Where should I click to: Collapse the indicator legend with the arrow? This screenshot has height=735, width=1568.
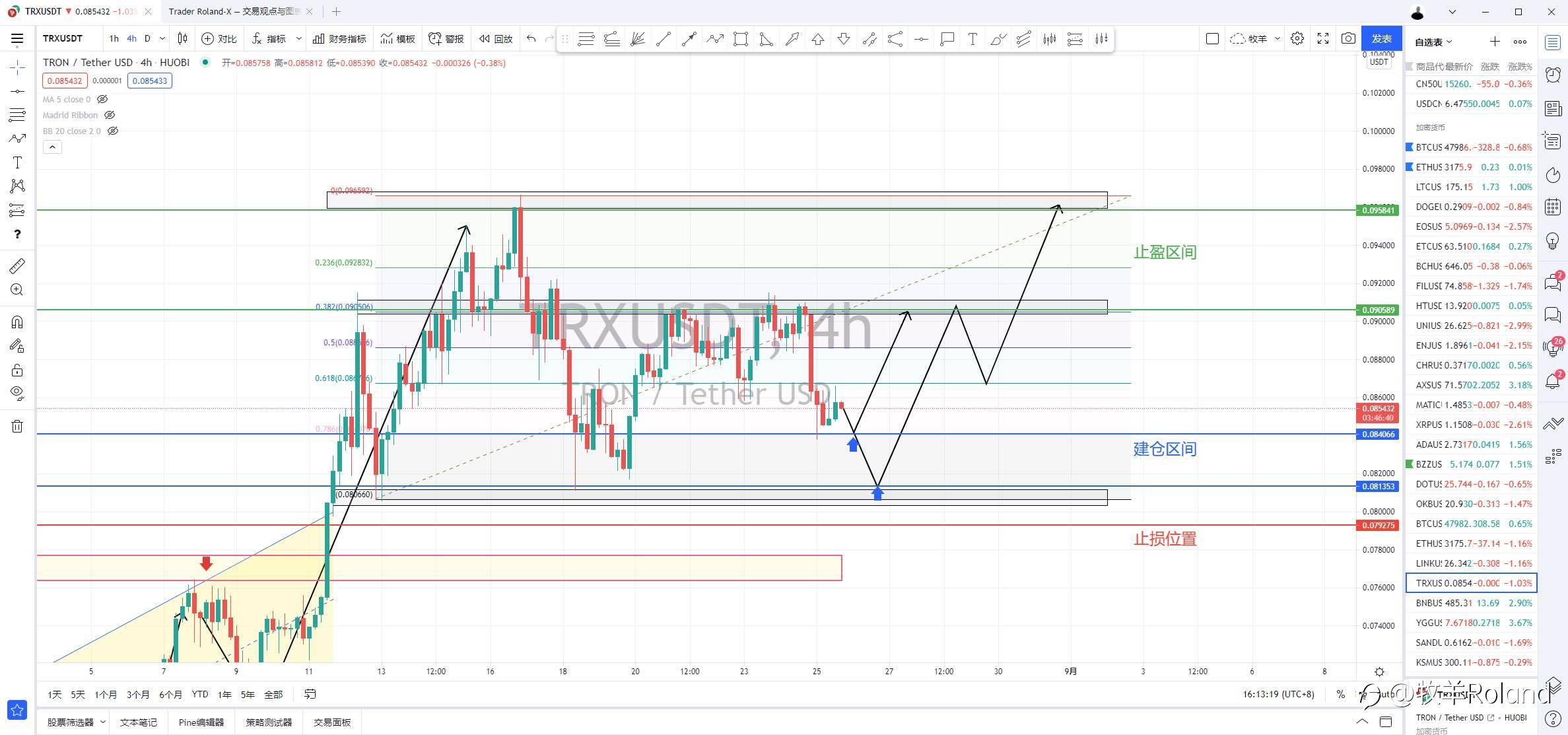[52, 147]
